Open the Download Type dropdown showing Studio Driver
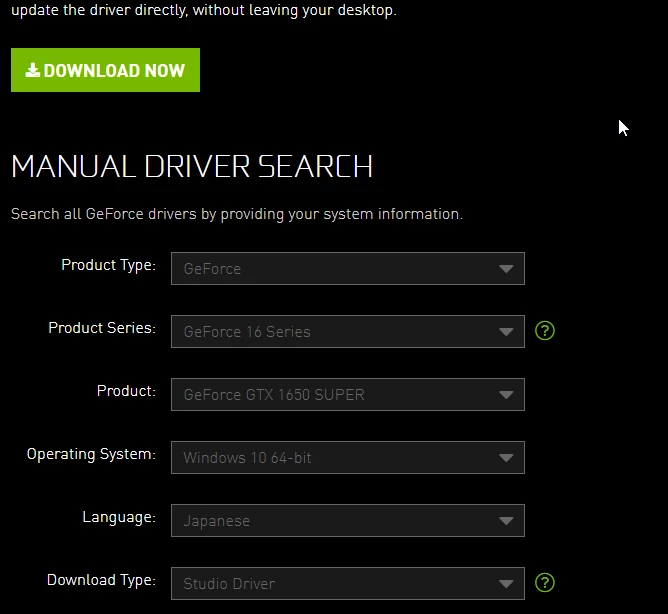 click(x=348, y=584)
